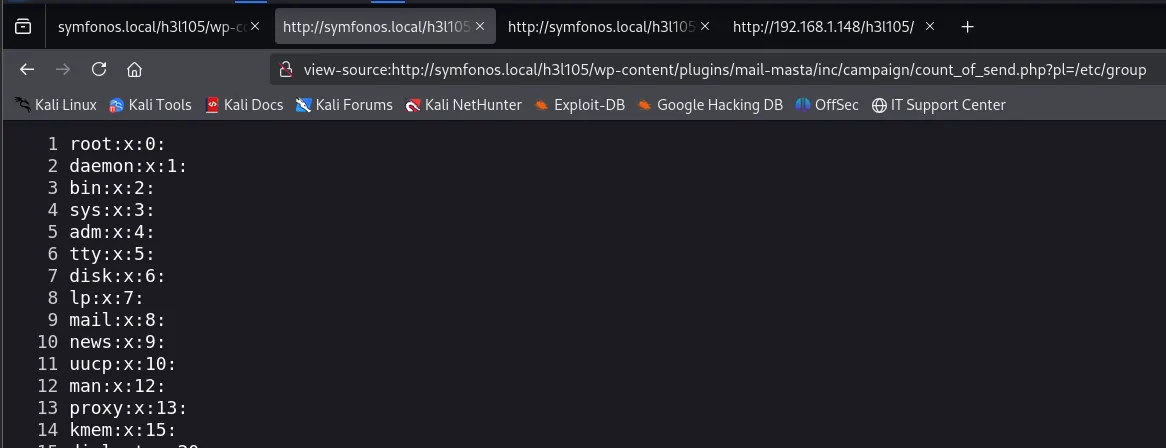Close the symfonos.local/h3l105/wp-c tab
Screen dimensions: 1166x448
coord(255,26)
